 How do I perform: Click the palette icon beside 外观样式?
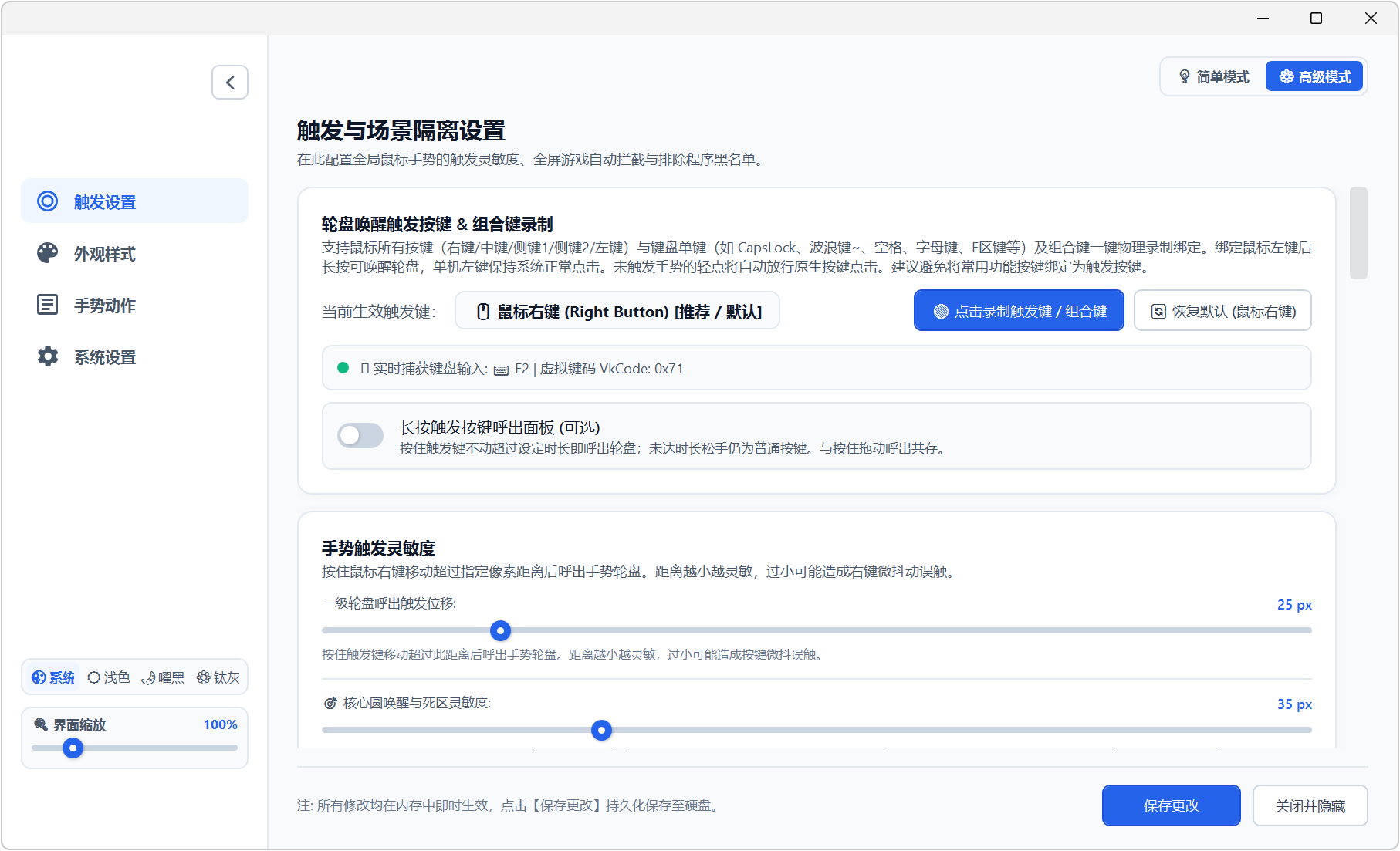48,253
